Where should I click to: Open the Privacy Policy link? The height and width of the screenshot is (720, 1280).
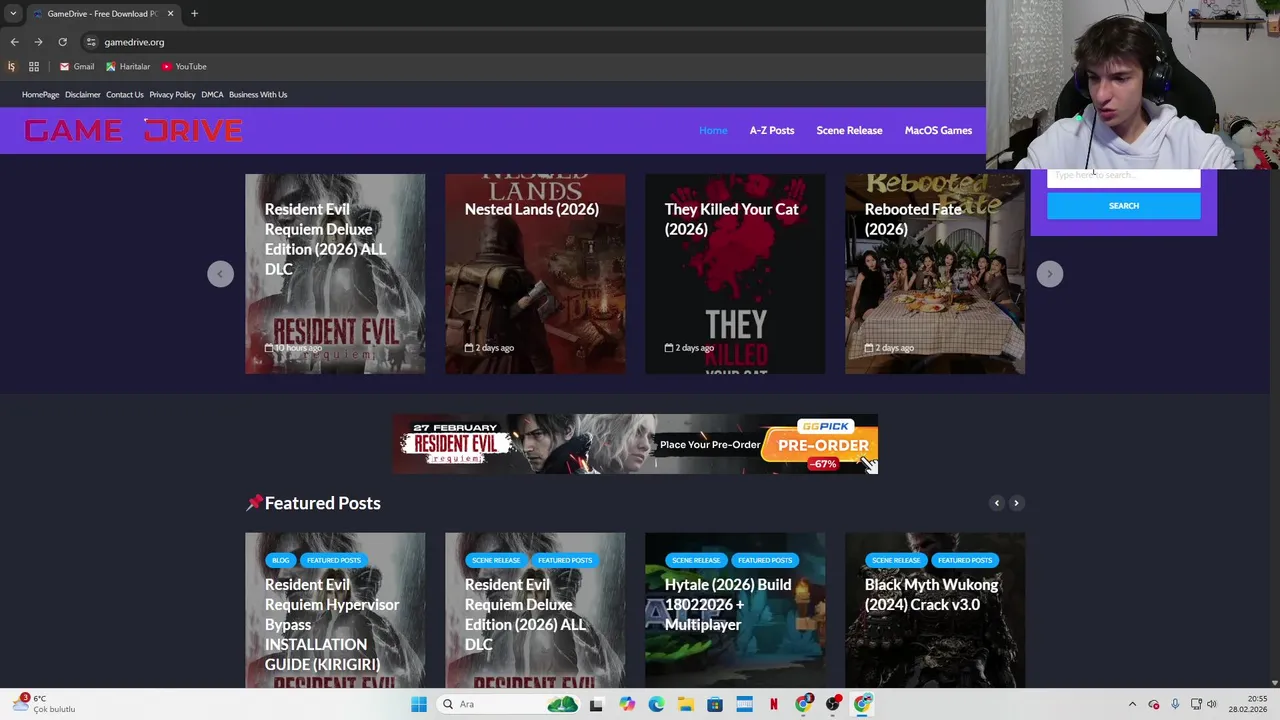coord(172,94)
